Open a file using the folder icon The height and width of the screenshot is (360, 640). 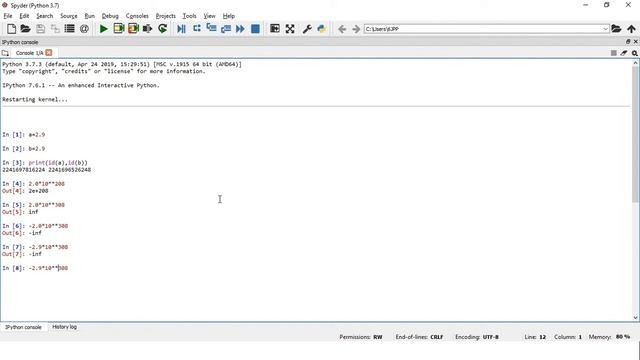[25, 29]
